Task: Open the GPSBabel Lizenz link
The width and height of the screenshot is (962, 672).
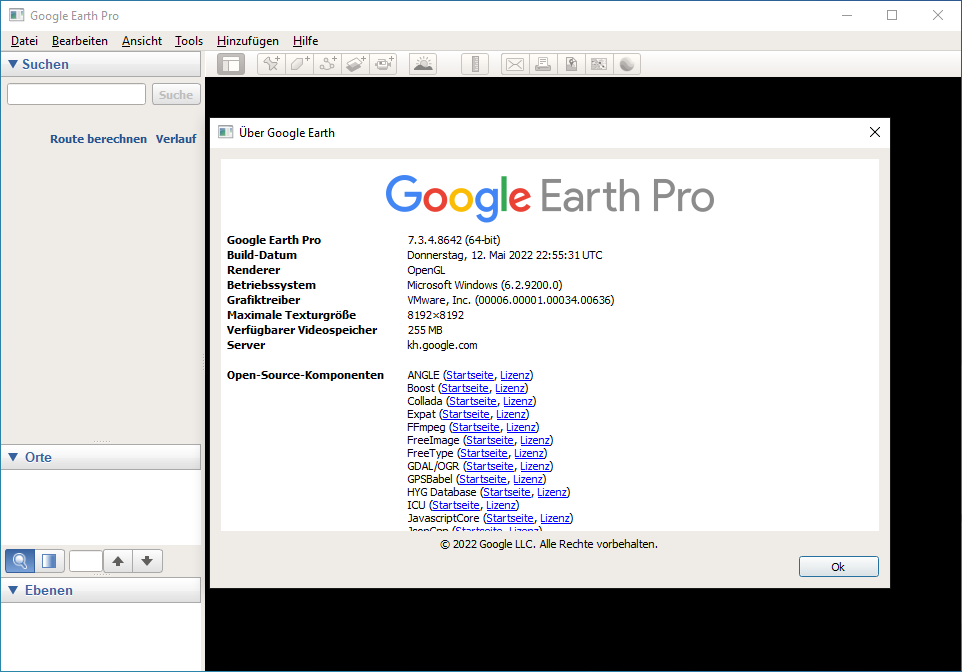Action: (528, 479)
